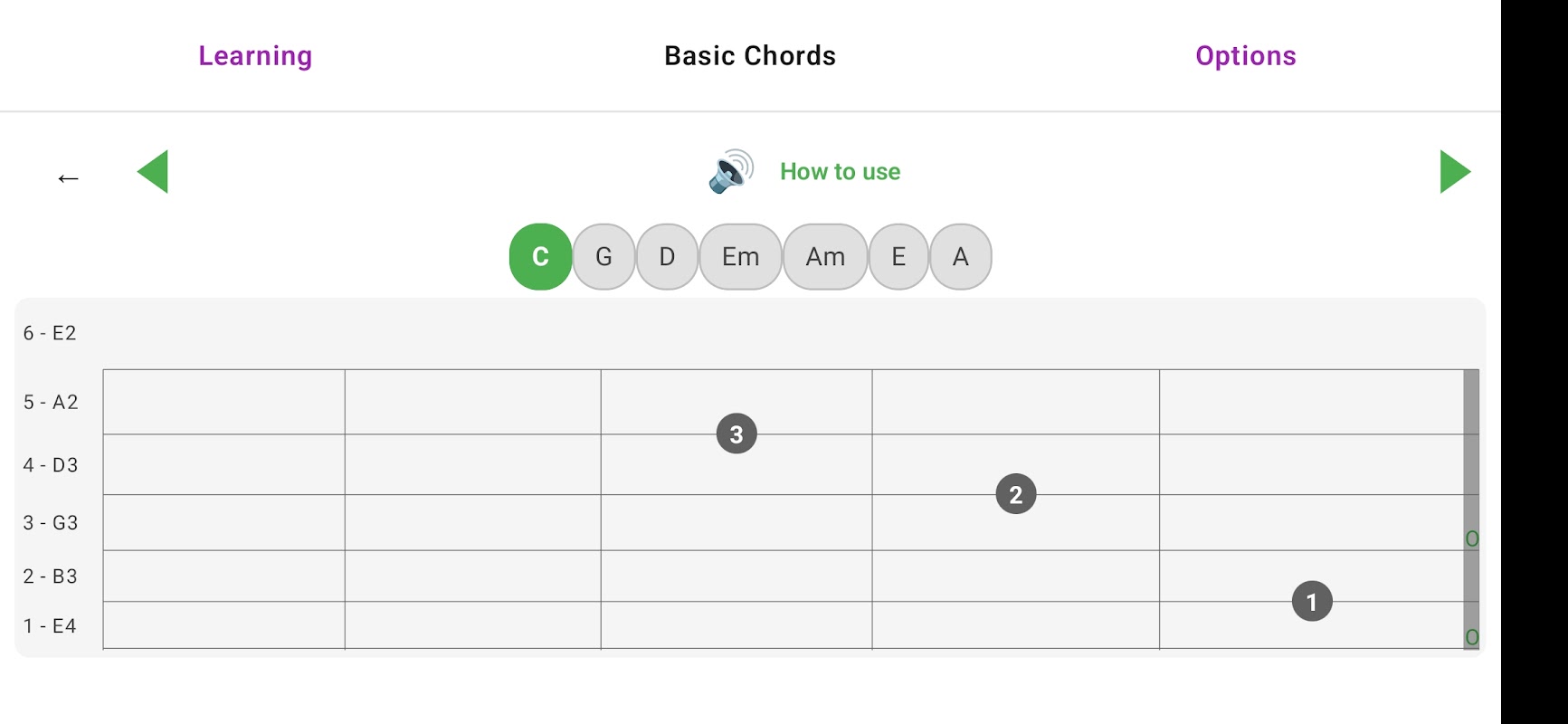Tap finger 2 marker on fretboard

(x=1015, y=494)
